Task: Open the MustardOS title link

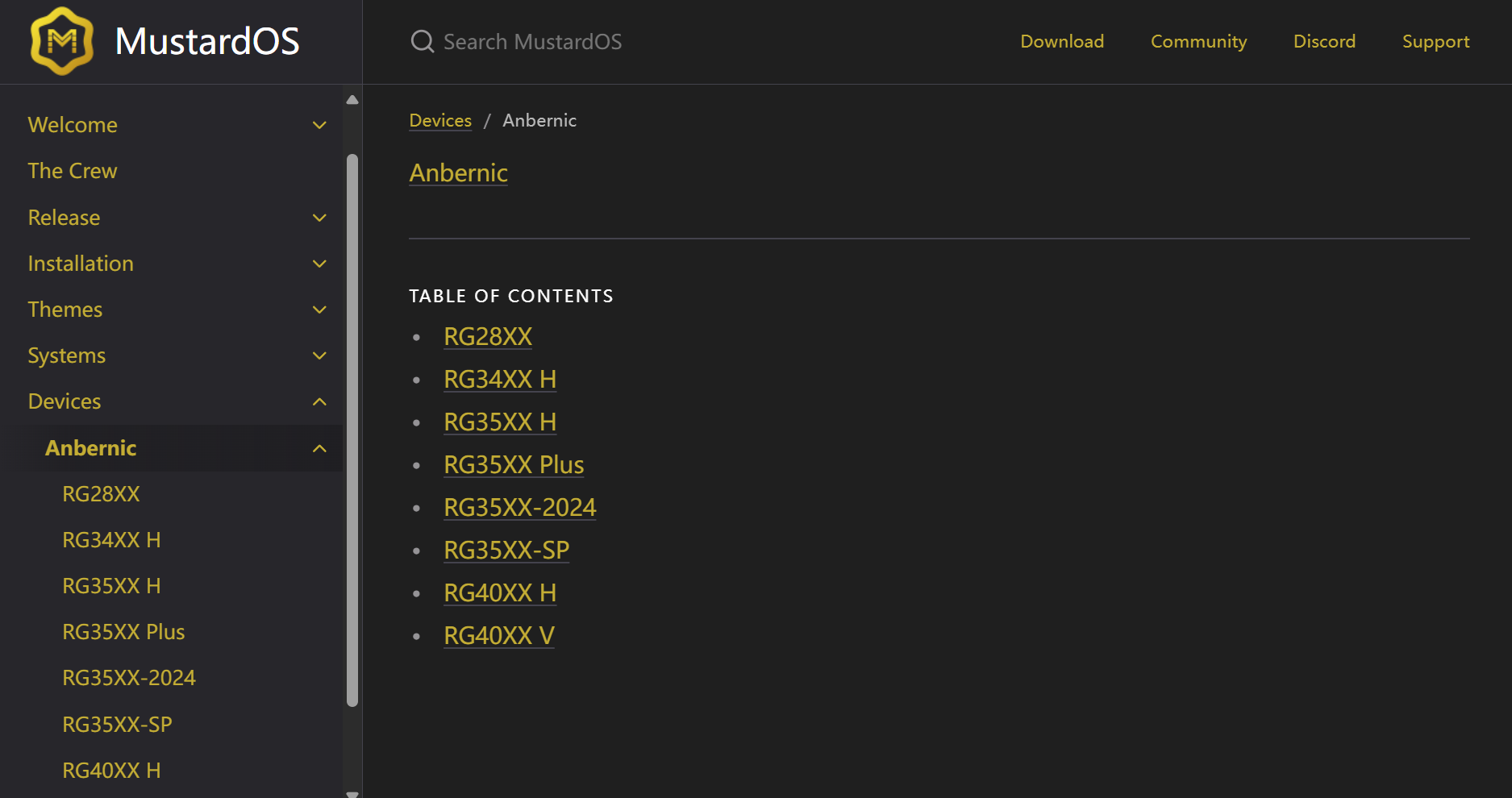Action: tap(207, 41)
